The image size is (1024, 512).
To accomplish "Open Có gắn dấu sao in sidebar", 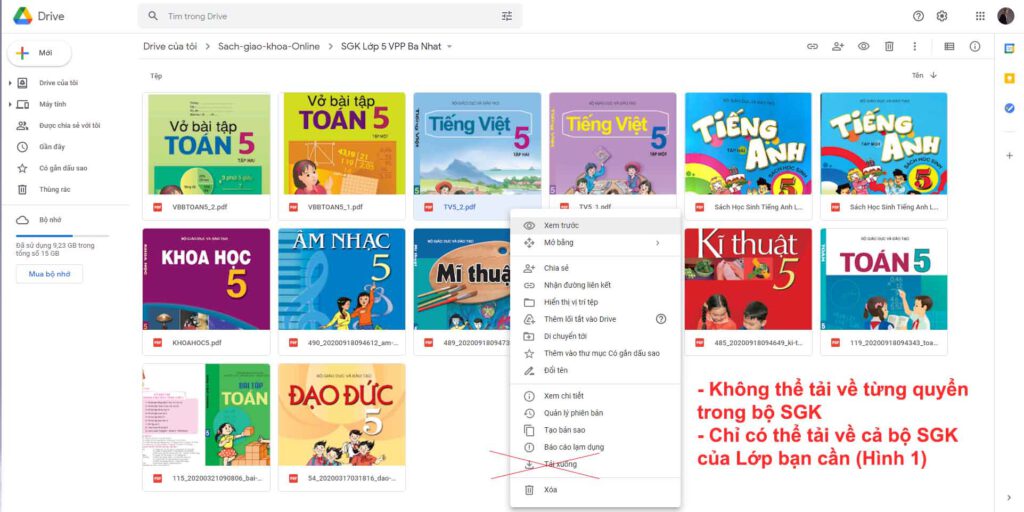I will tap(64, 168).
